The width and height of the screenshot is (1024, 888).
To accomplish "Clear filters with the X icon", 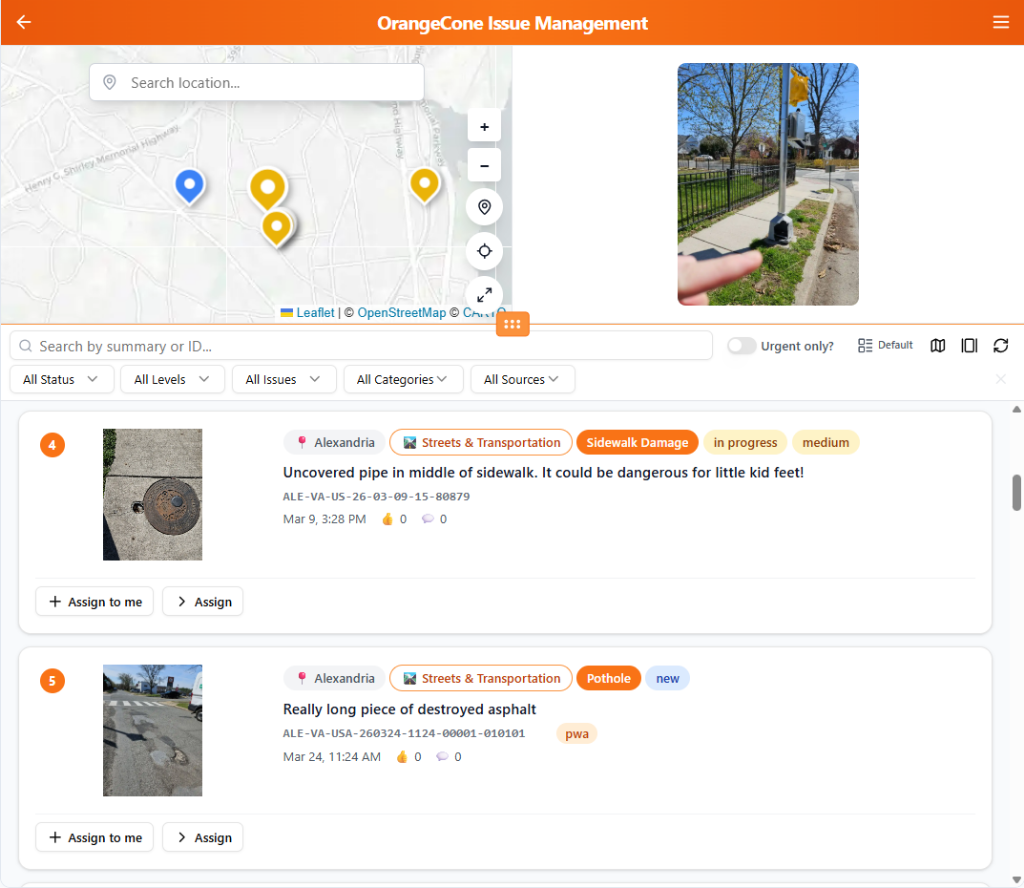I will point(1000,379).
